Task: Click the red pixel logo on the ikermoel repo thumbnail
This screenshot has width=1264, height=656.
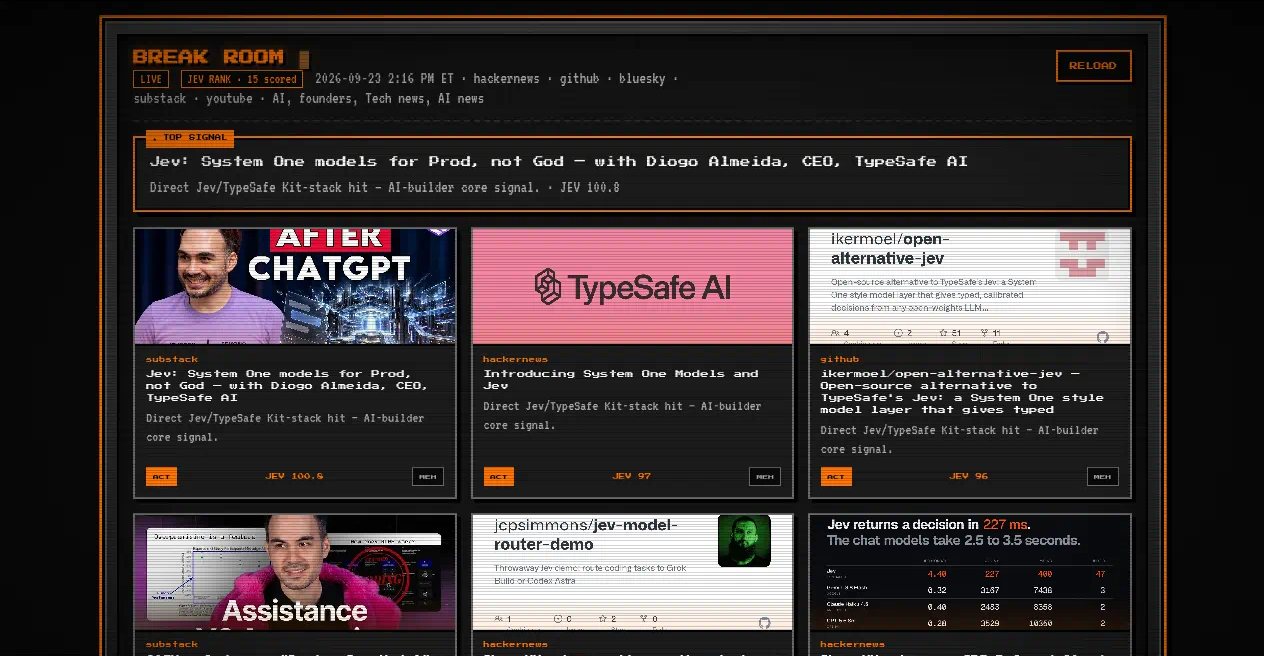Action: pyautogui.click(x=1083, y=254)
